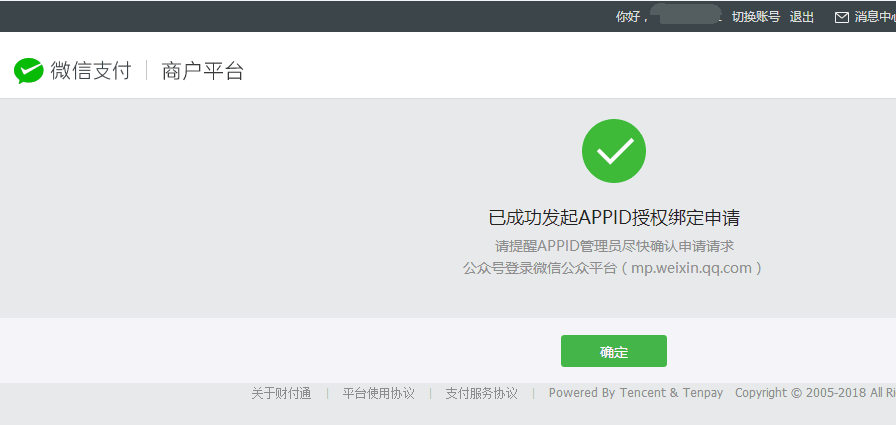Click the green success checkmark circle
896x425 pixels.
click(613, 151)
